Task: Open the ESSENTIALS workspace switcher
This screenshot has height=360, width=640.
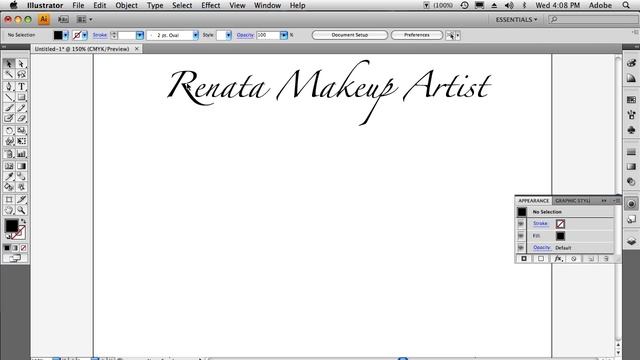Action: click(x=516, y=20)
